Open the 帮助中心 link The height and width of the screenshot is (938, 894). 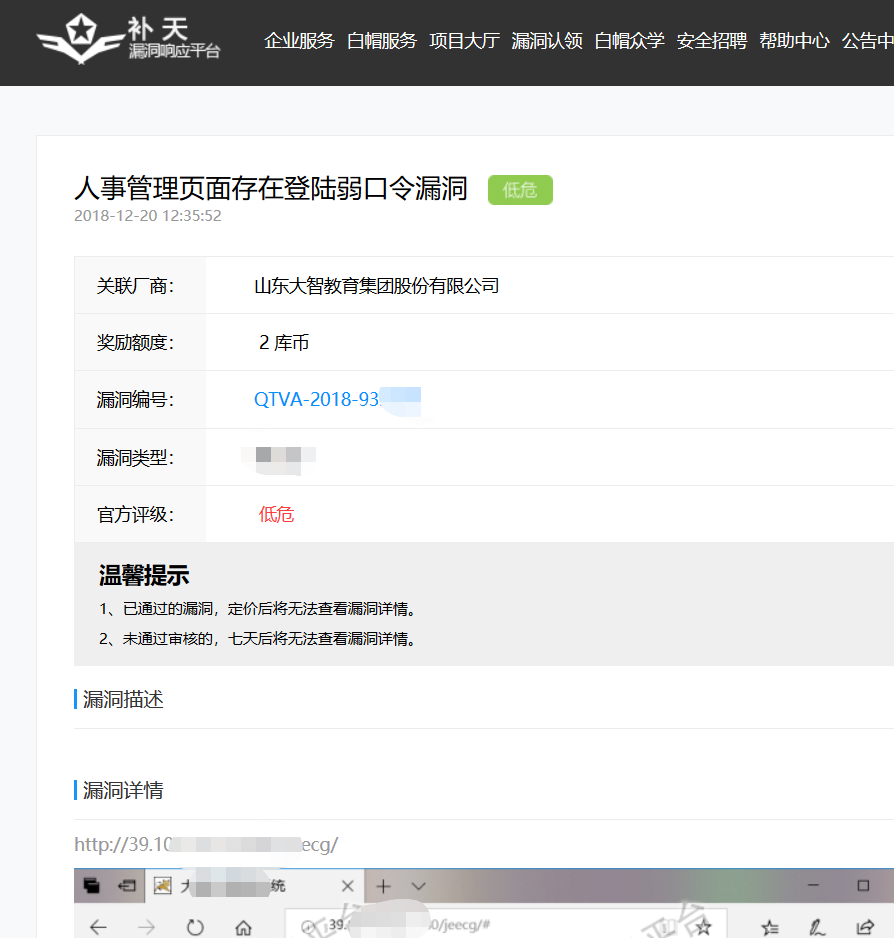pyautogui.click(x=794, y=41)
